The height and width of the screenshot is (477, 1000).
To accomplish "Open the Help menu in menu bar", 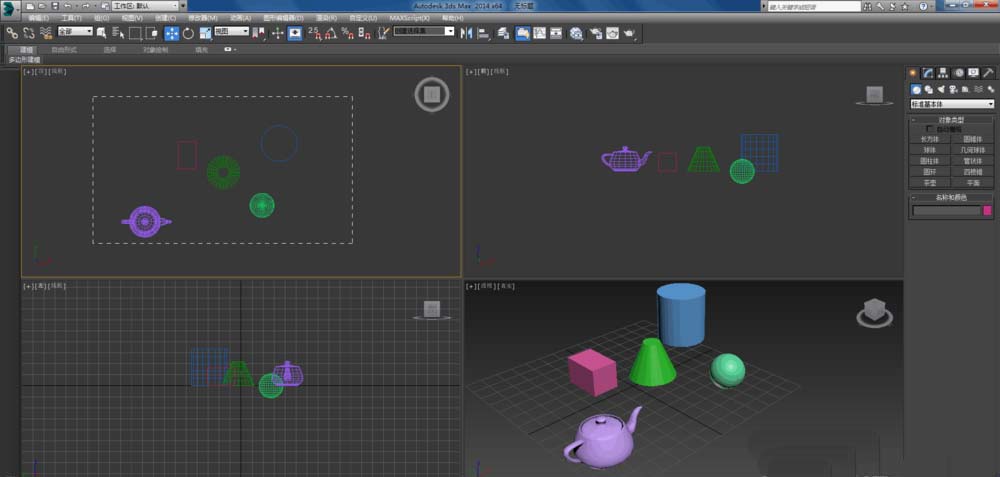I will pos(452,18).
